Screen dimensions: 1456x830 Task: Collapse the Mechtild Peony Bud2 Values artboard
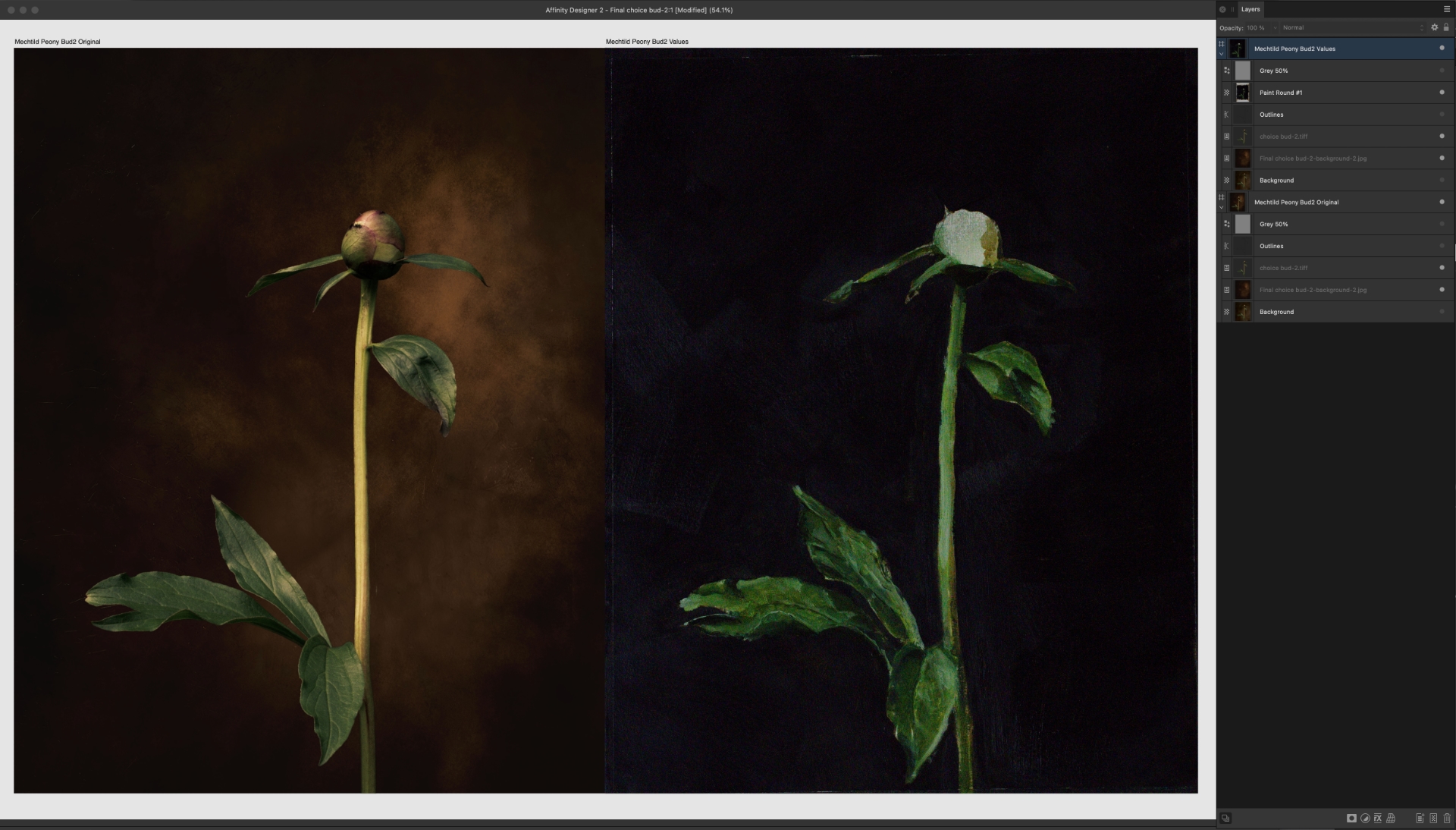1221,55
